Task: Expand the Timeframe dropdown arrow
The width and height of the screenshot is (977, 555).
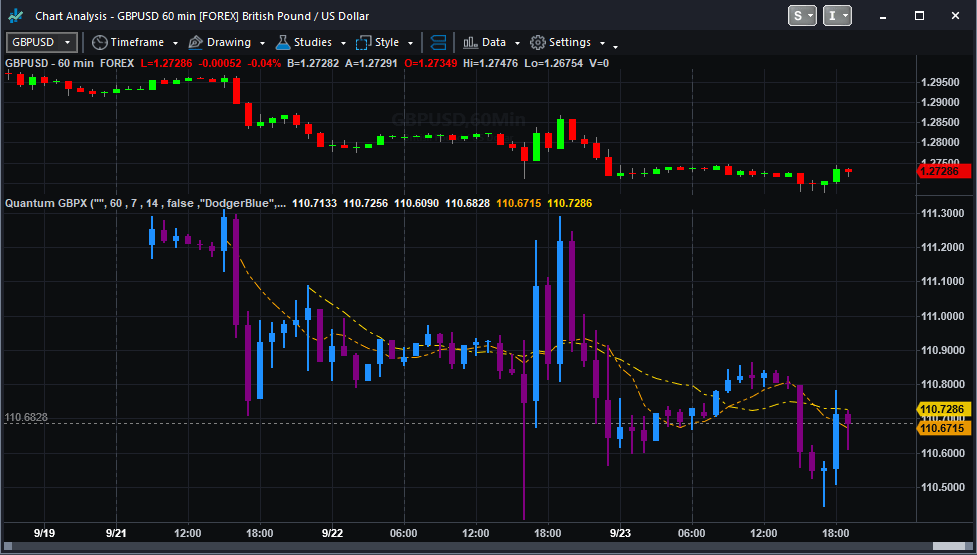Action: tap(175, 43)
